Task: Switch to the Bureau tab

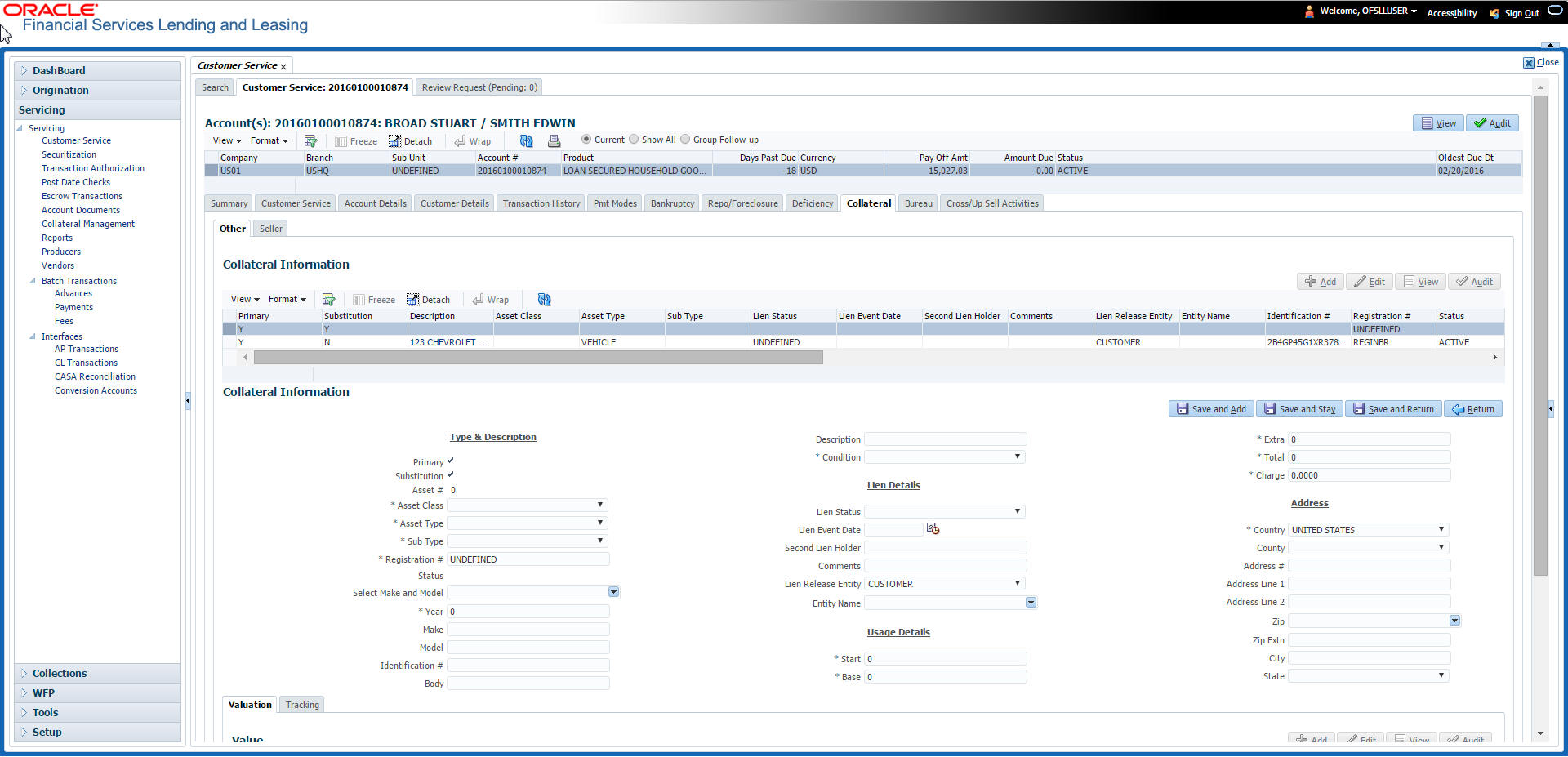Action: click(x=918, y=203)
